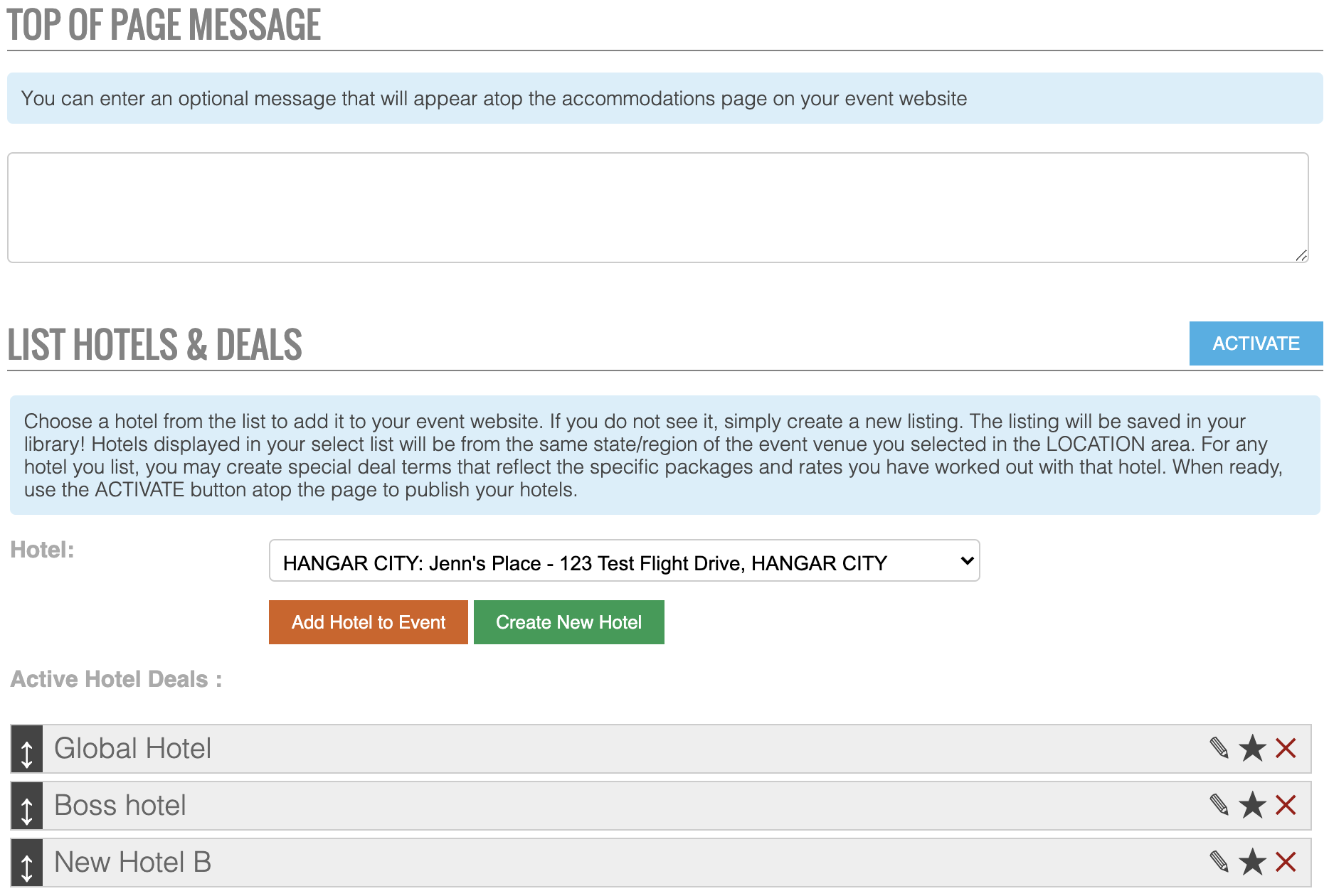Click the ACTIVATE button

1256,343
